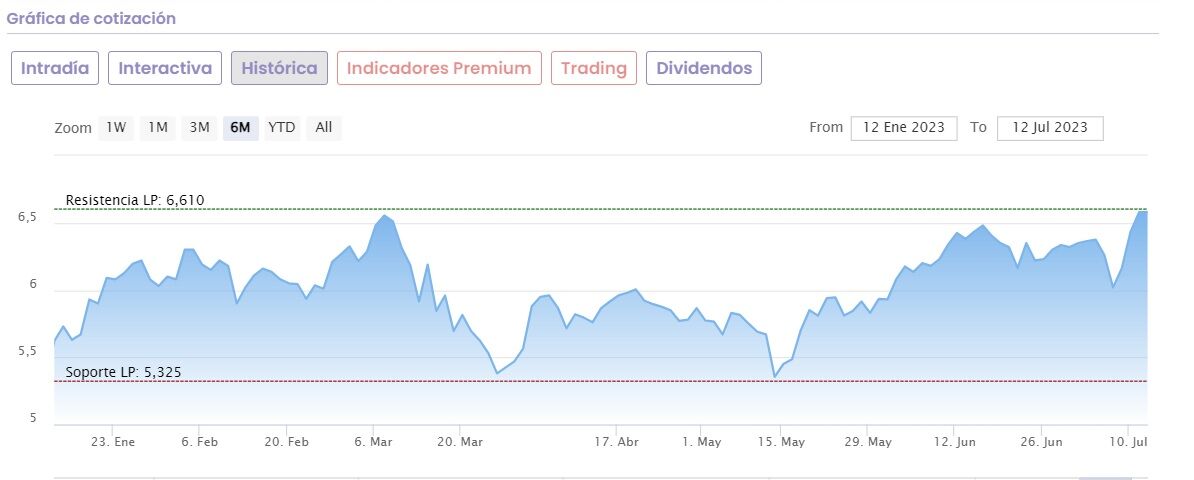Switch to the Interactiva tab
The image size is (1194, 480).
pyautogui.click(x=165, y=68)
